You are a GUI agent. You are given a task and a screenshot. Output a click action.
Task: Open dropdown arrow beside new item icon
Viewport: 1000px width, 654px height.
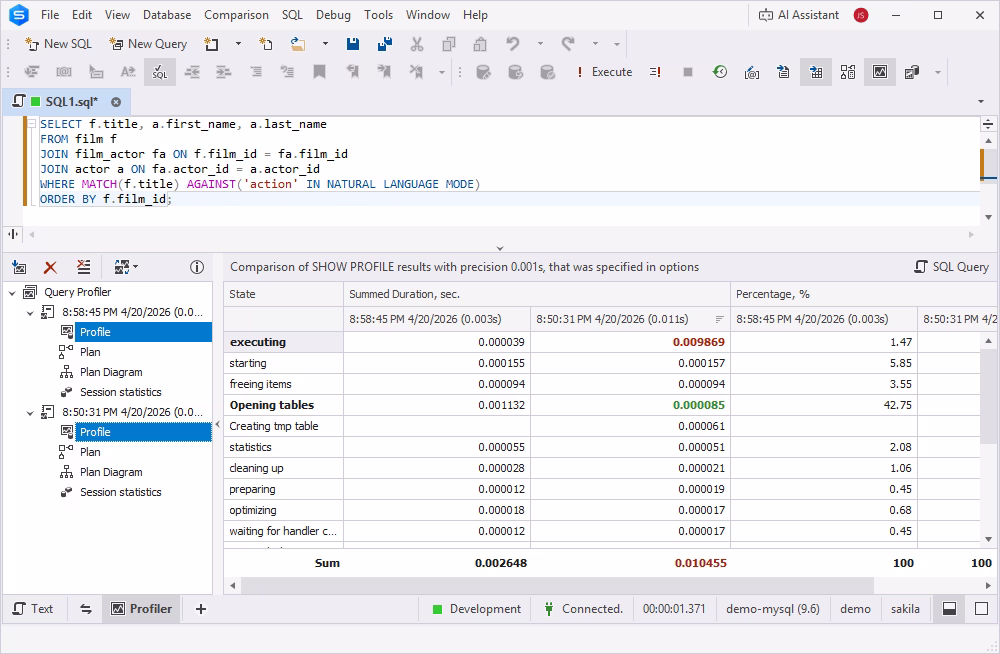(239, 44)
